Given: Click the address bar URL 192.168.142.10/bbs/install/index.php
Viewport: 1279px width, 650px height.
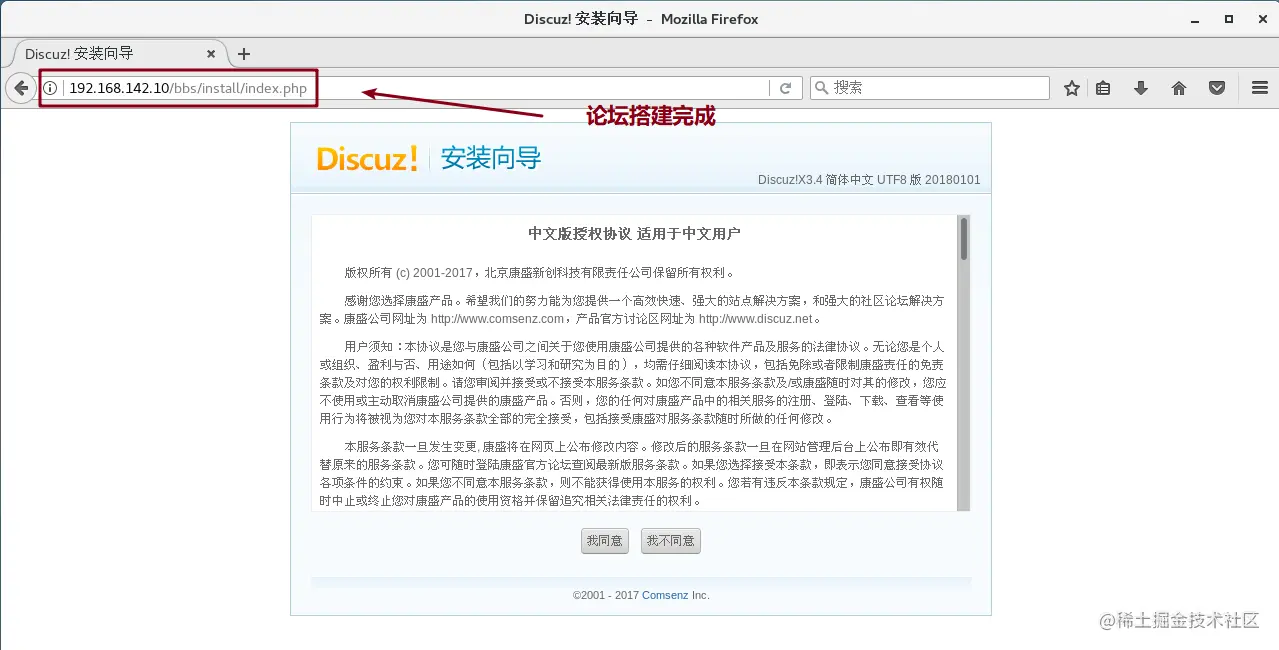Looking at the screenshot, I should click(x=188, y=88).
